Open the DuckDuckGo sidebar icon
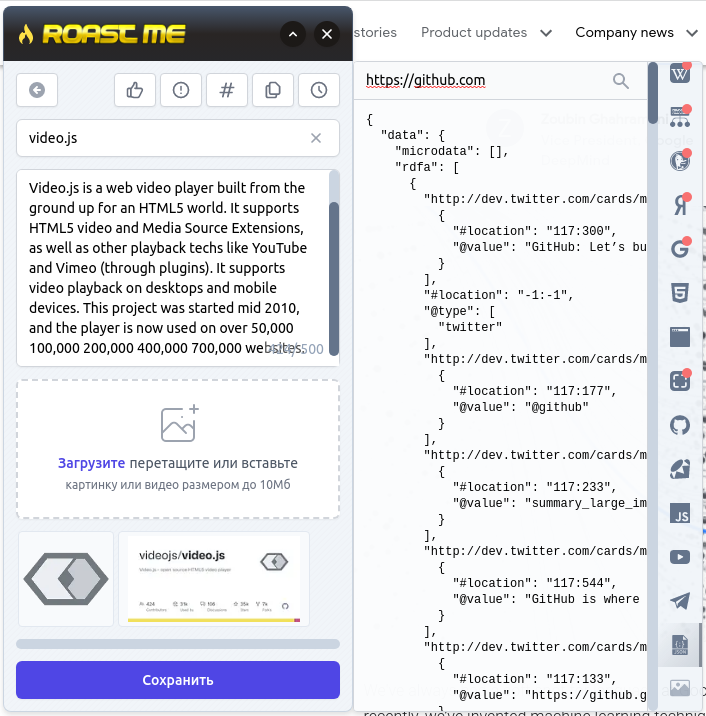The image size is (706, 716). click(x=680, y=161)
